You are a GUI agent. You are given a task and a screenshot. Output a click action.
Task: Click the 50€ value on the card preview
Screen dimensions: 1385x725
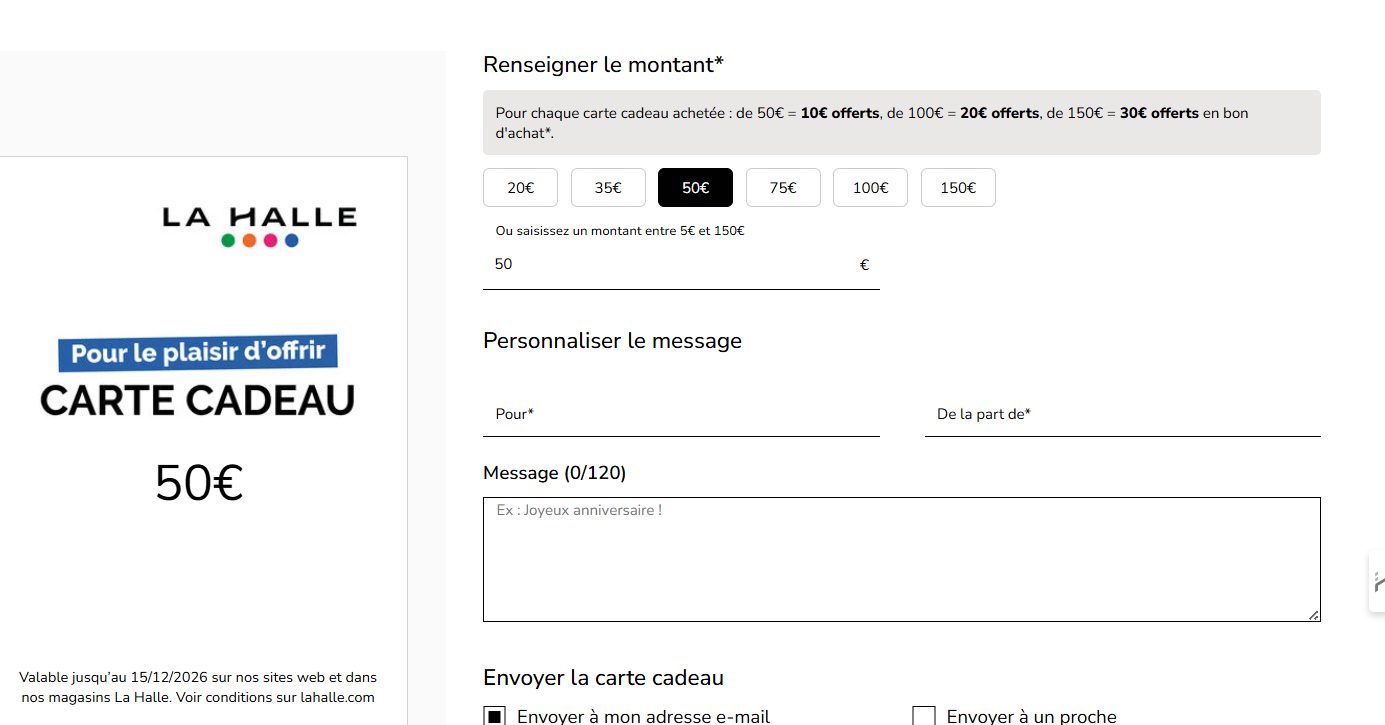197,484
